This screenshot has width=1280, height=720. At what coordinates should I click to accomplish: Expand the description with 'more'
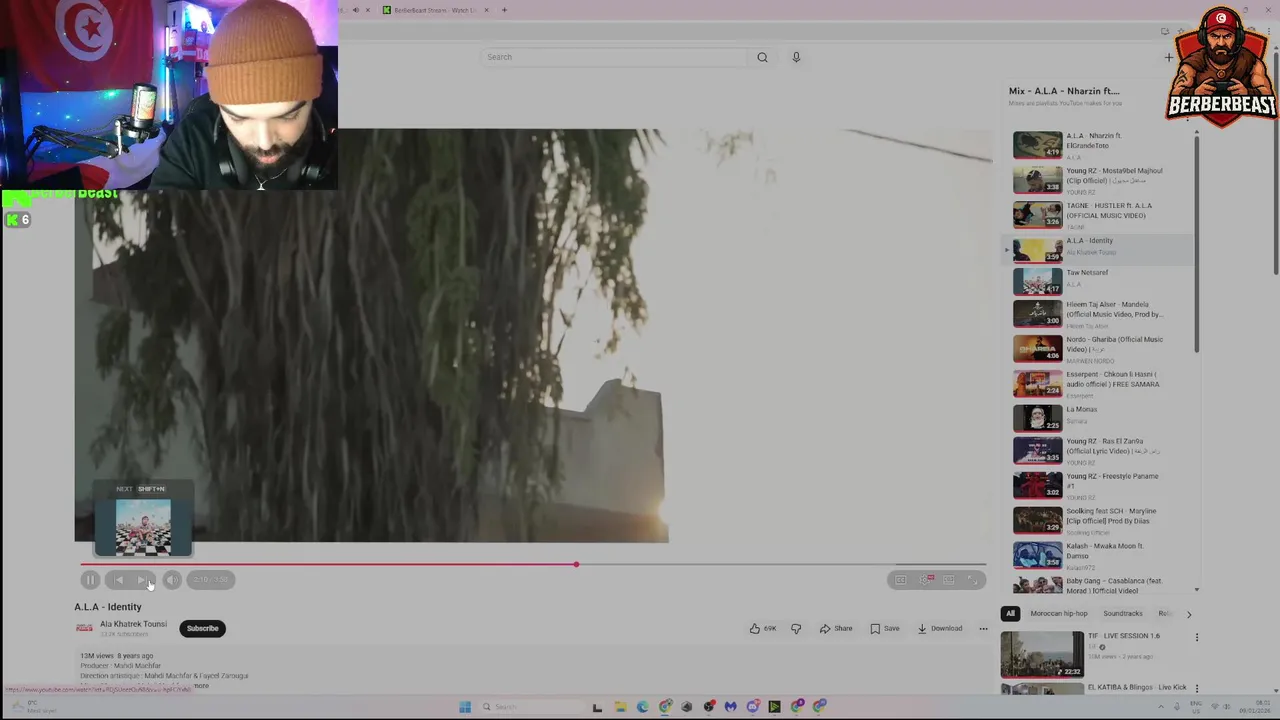click(x=201, y=686)
